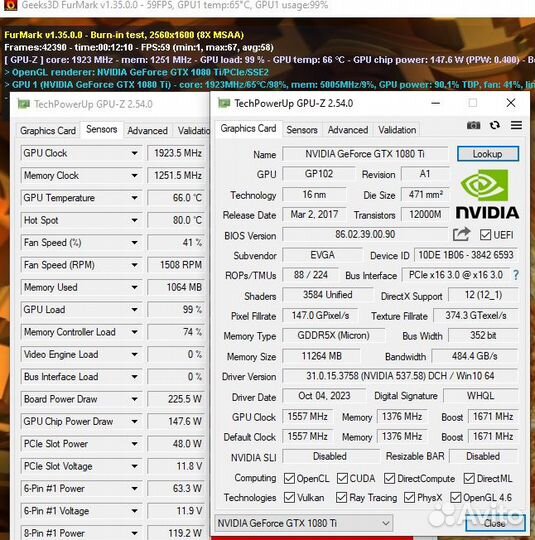Click the Fan Speed 1508 RPM reading
The width and height of the screenshot is (535, 540).
coord(177,265)
